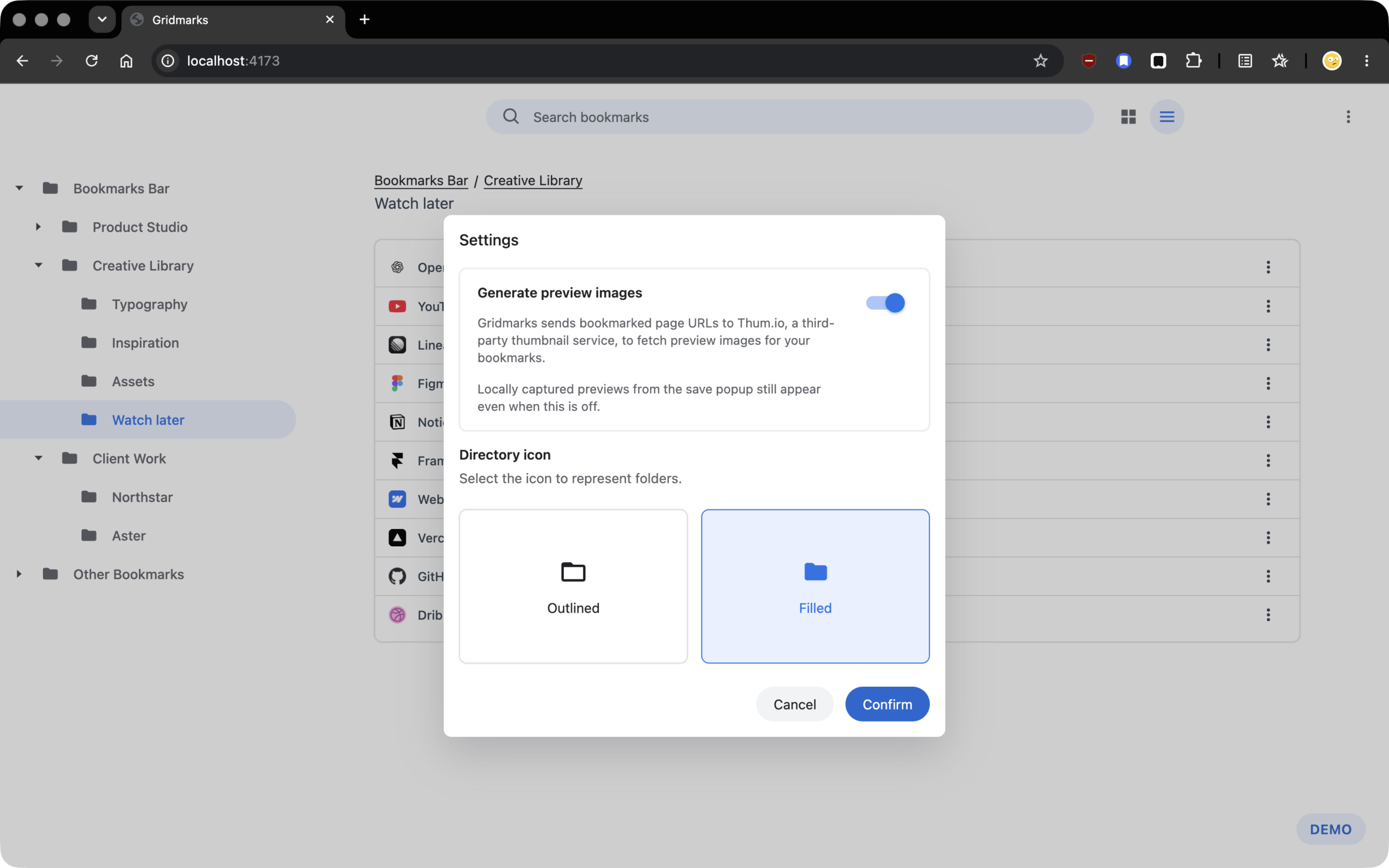The image size is (1389, 868).
Task: Expand the Product Studio folder
Action: (x=39, y=227)
